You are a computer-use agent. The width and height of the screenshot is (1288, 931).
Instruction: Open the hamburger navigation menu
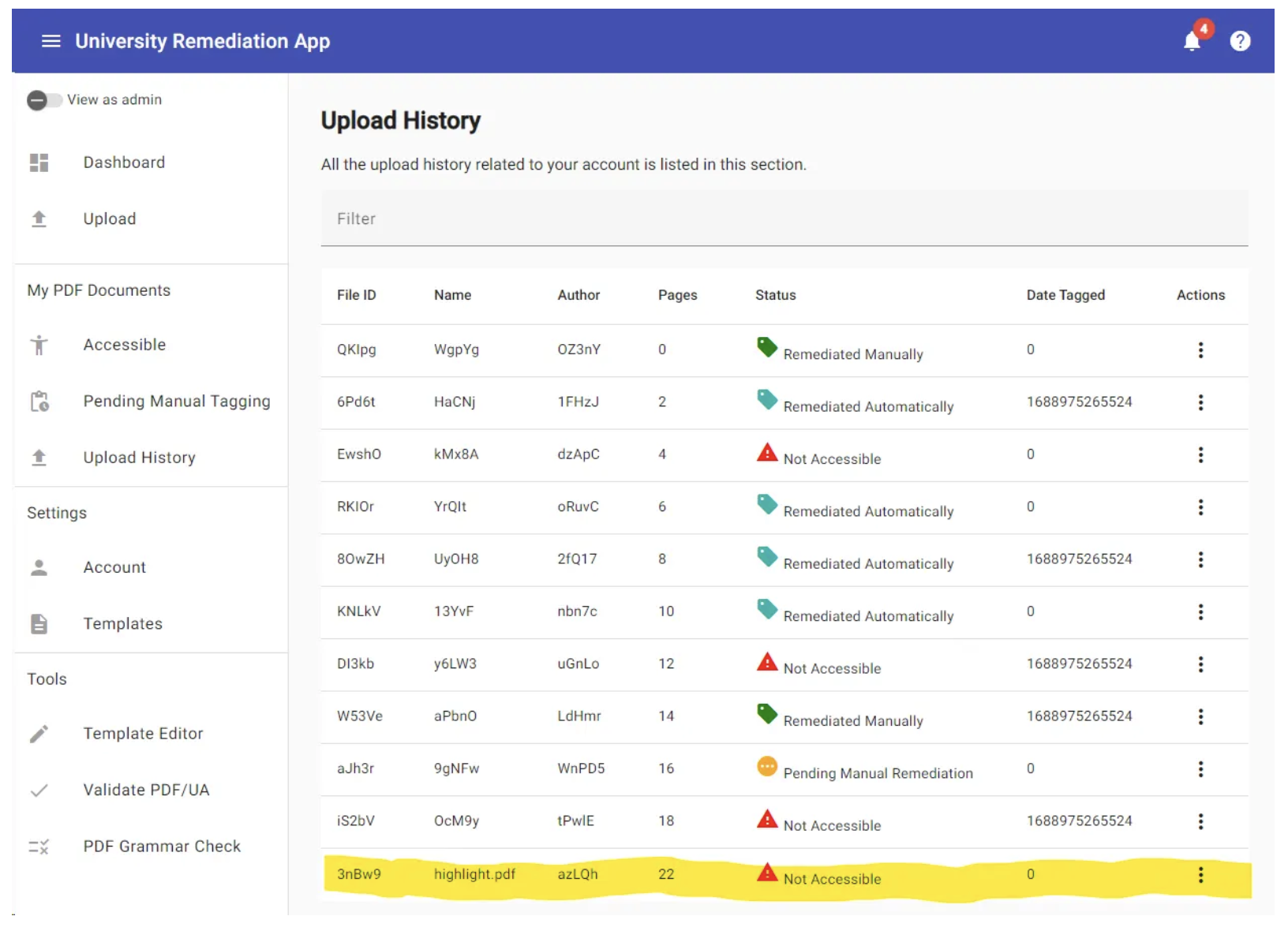tap(51, 41)
